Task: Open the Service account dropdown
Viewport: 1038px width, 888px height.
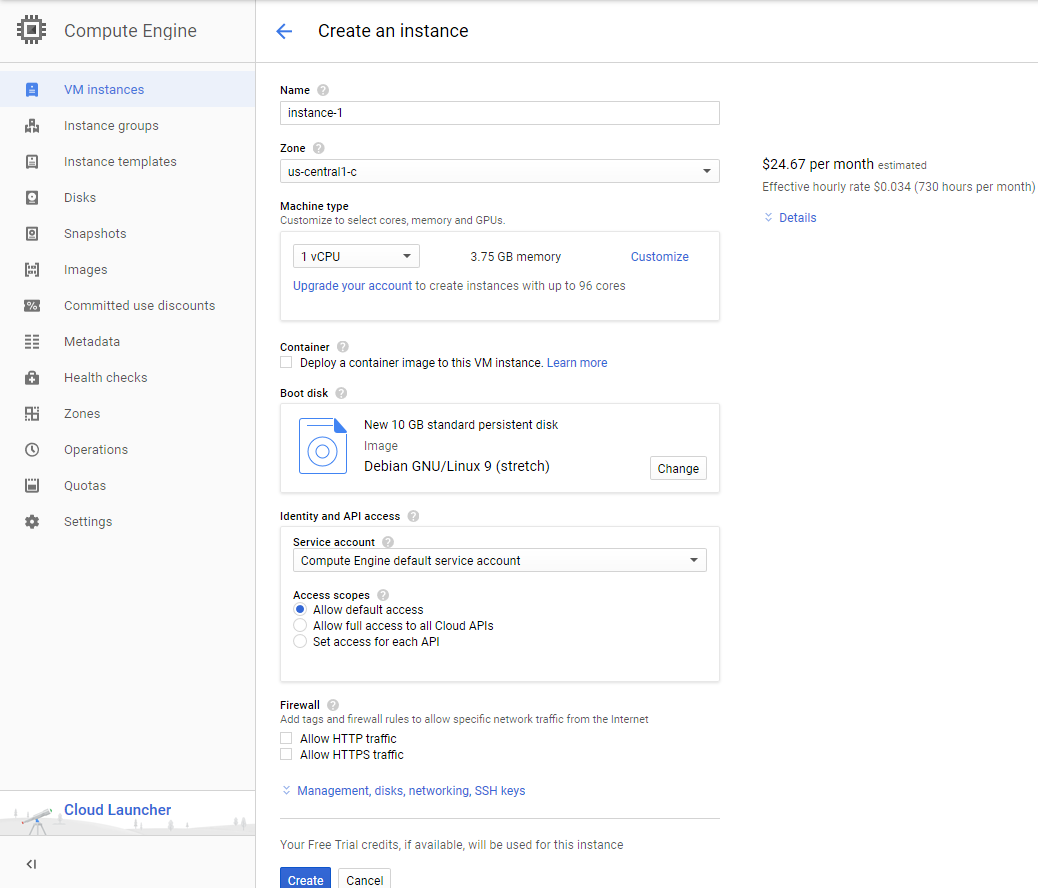Action: 500,560
